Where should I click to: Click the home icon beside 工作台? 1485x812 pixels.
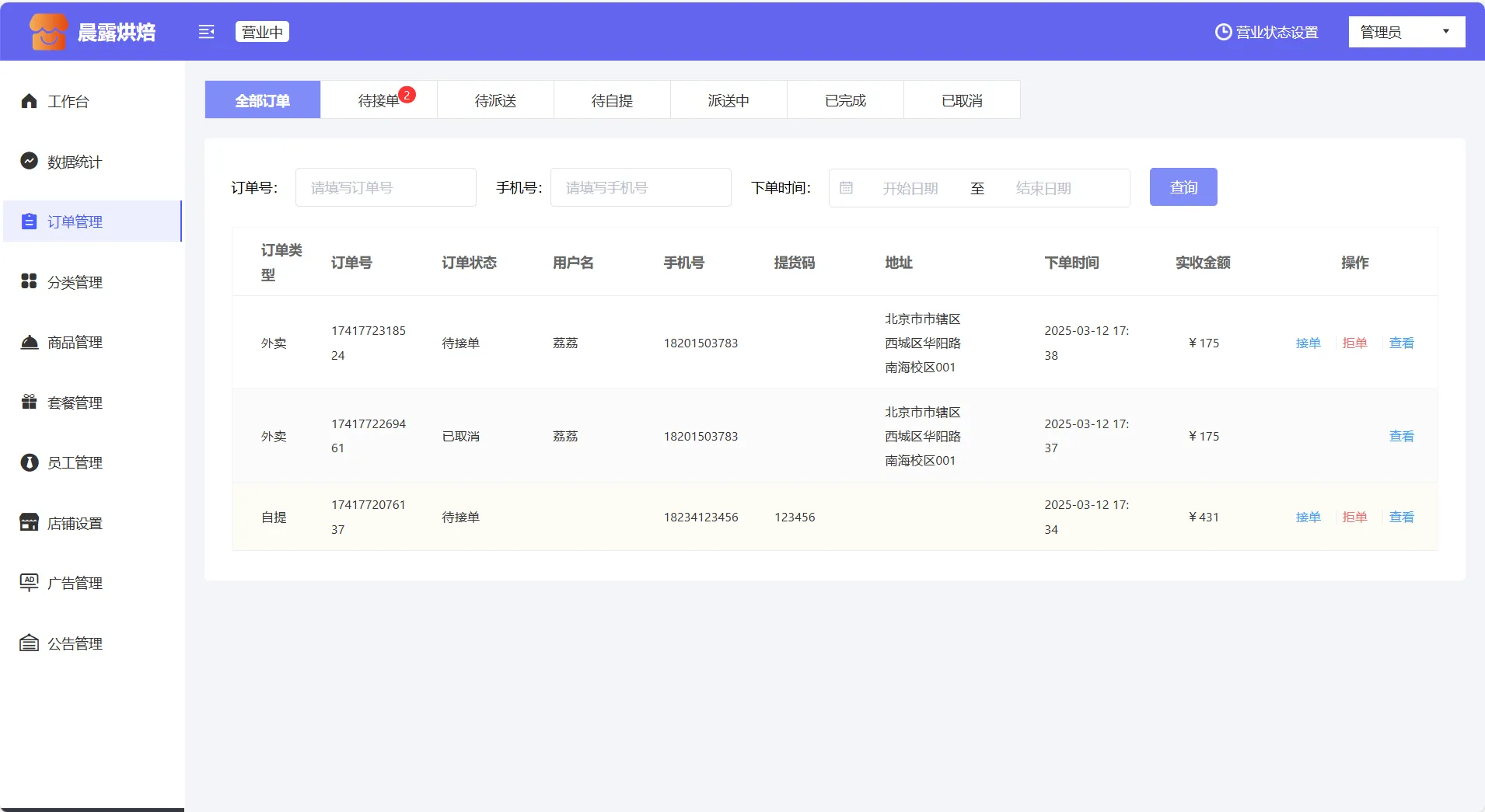coord(29,101)
